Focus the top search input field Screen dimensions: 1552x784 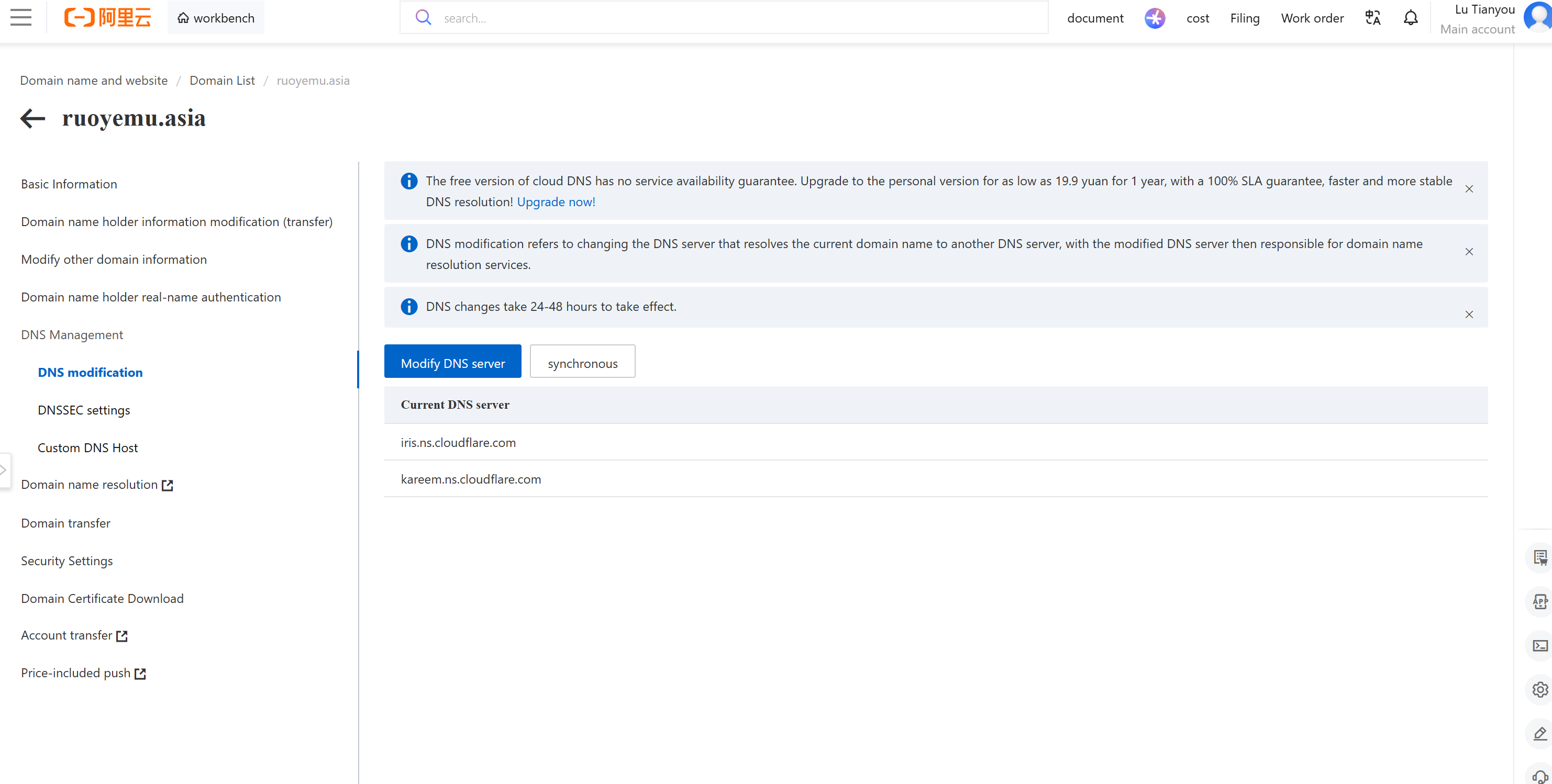724,17
